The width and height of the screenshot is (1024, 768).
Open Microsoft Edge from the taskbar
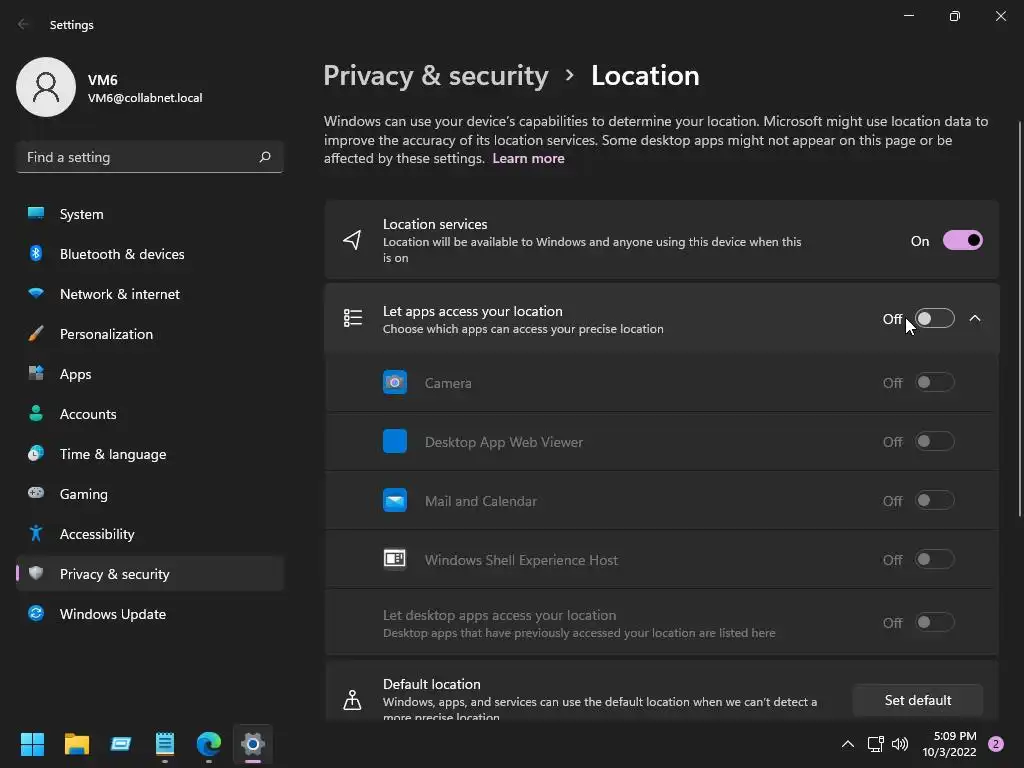point(209,744)
